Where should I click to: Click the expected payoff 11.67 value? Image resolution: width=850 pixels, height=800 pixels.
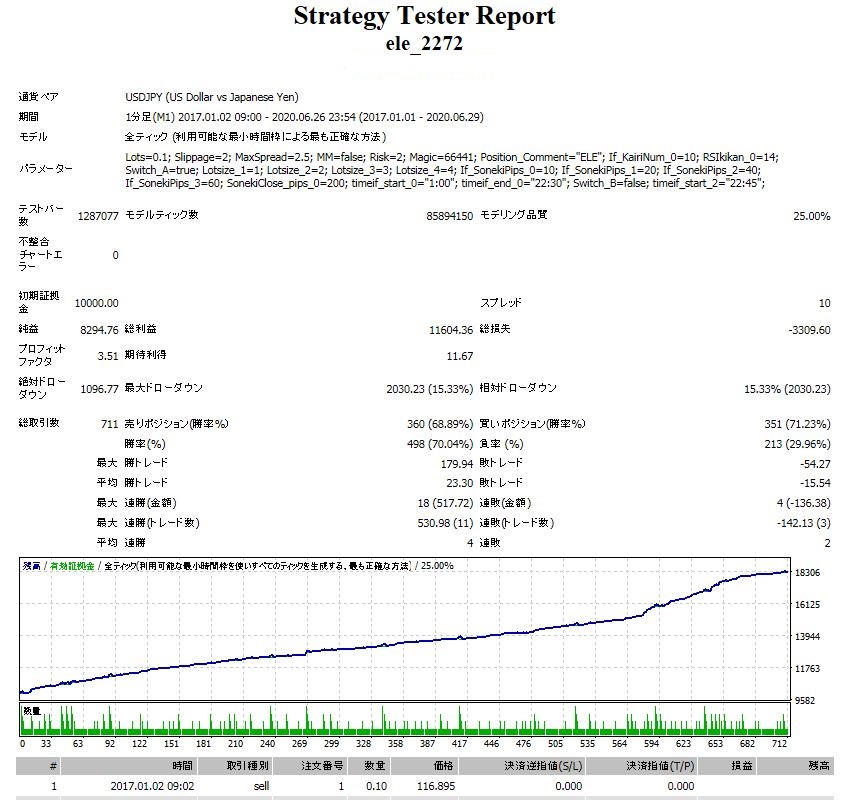click(x=460, y=356)
